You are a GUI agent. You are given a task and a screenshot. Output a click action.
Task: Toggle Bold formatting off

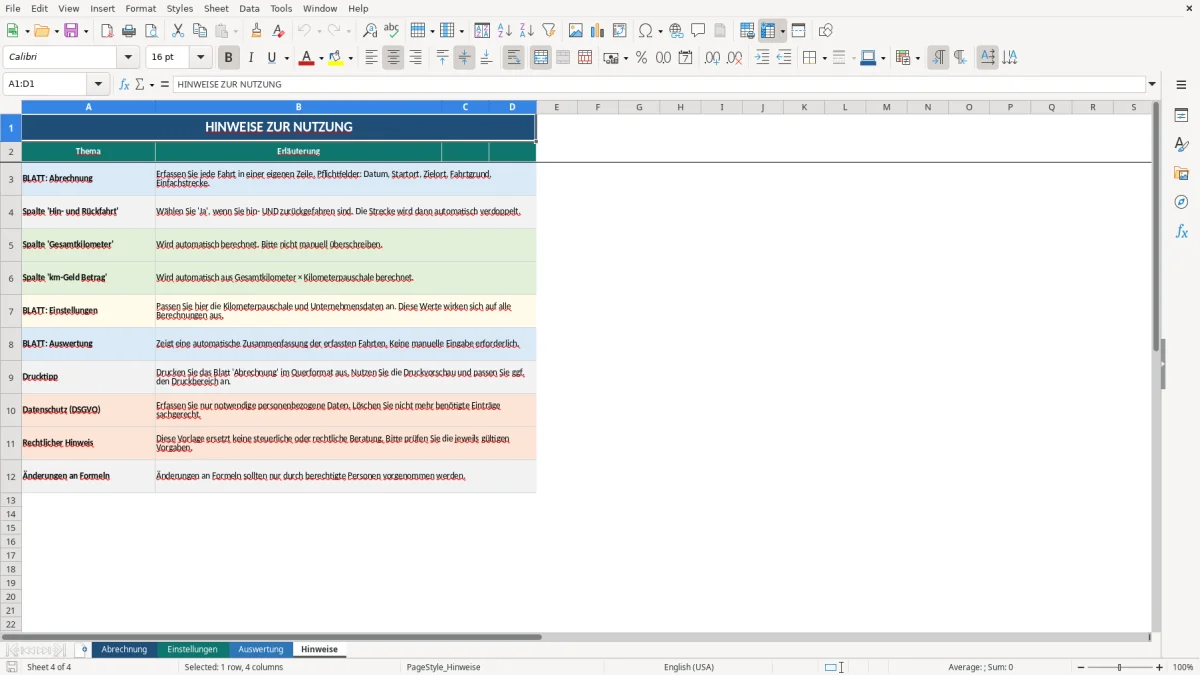click(229, 58)
